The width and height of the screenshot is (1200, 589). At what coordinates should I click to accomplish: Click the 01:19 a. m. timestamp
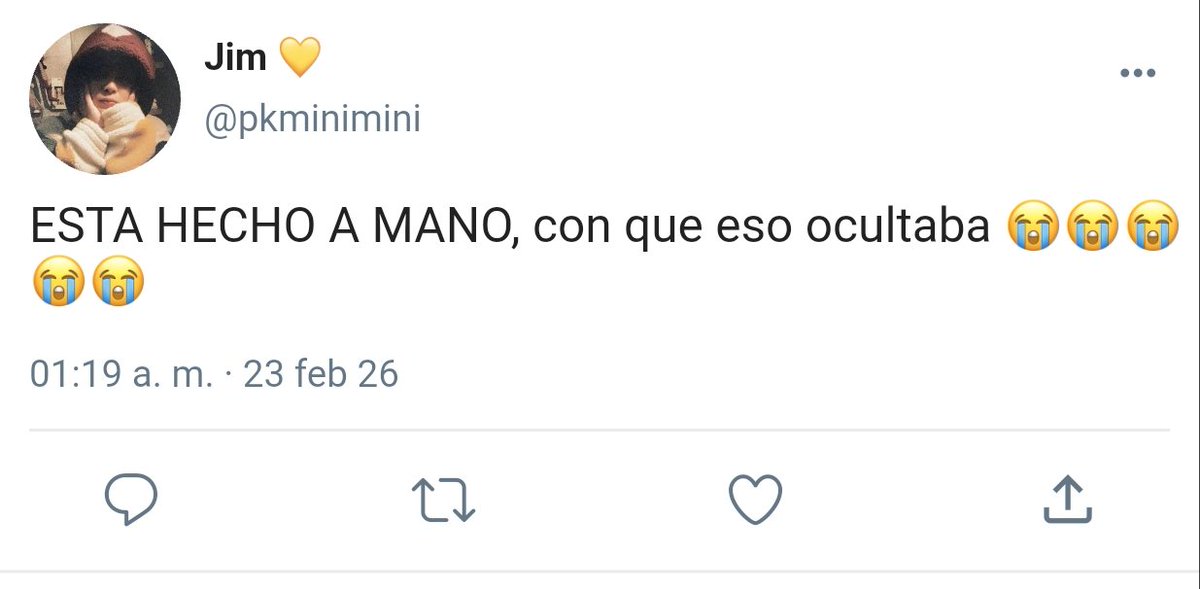point(122,374)
